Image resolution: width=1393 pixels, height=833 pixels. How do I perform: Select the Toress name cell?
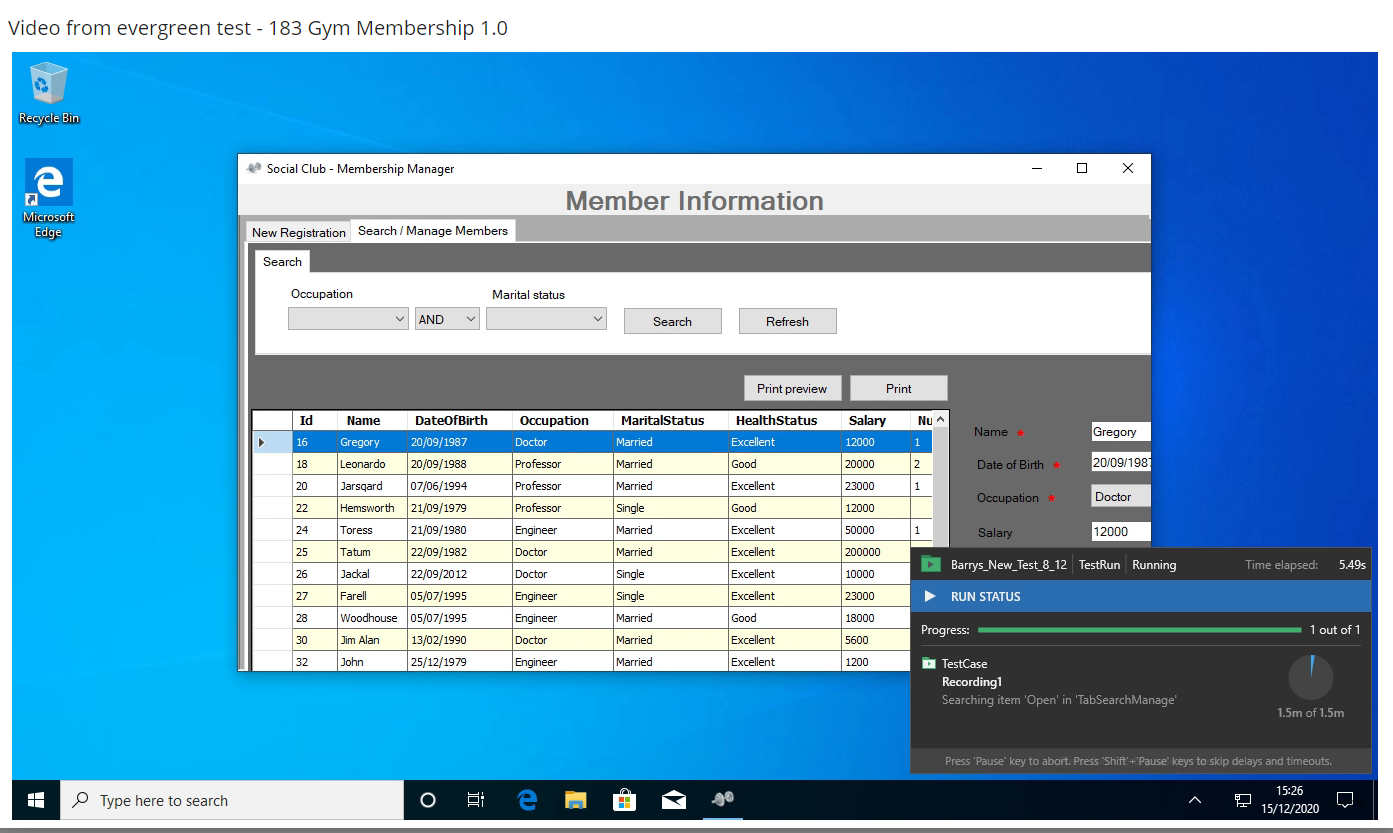(x=371, y=530)
